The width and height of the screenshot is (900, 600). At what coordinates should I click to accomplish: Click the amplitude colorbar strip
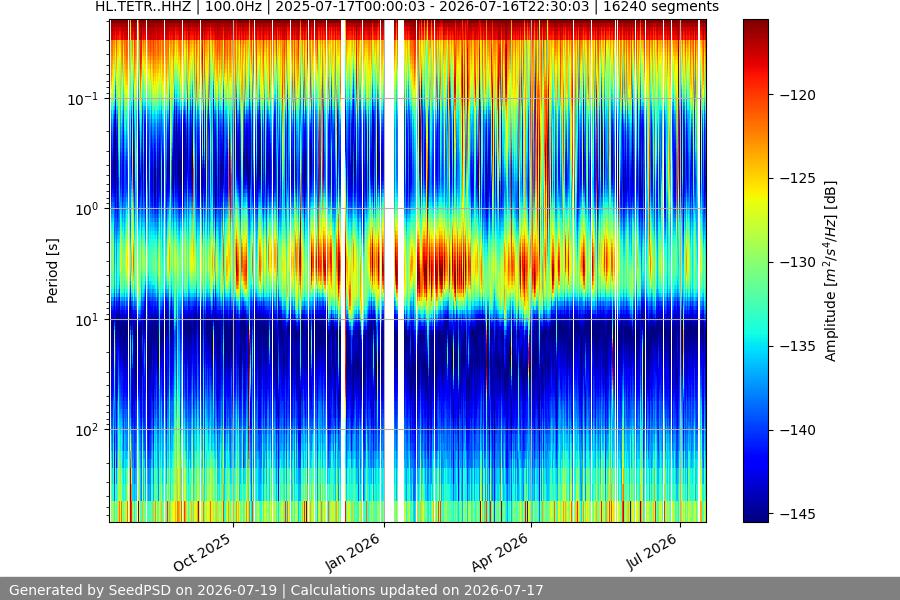coord(756,271)
